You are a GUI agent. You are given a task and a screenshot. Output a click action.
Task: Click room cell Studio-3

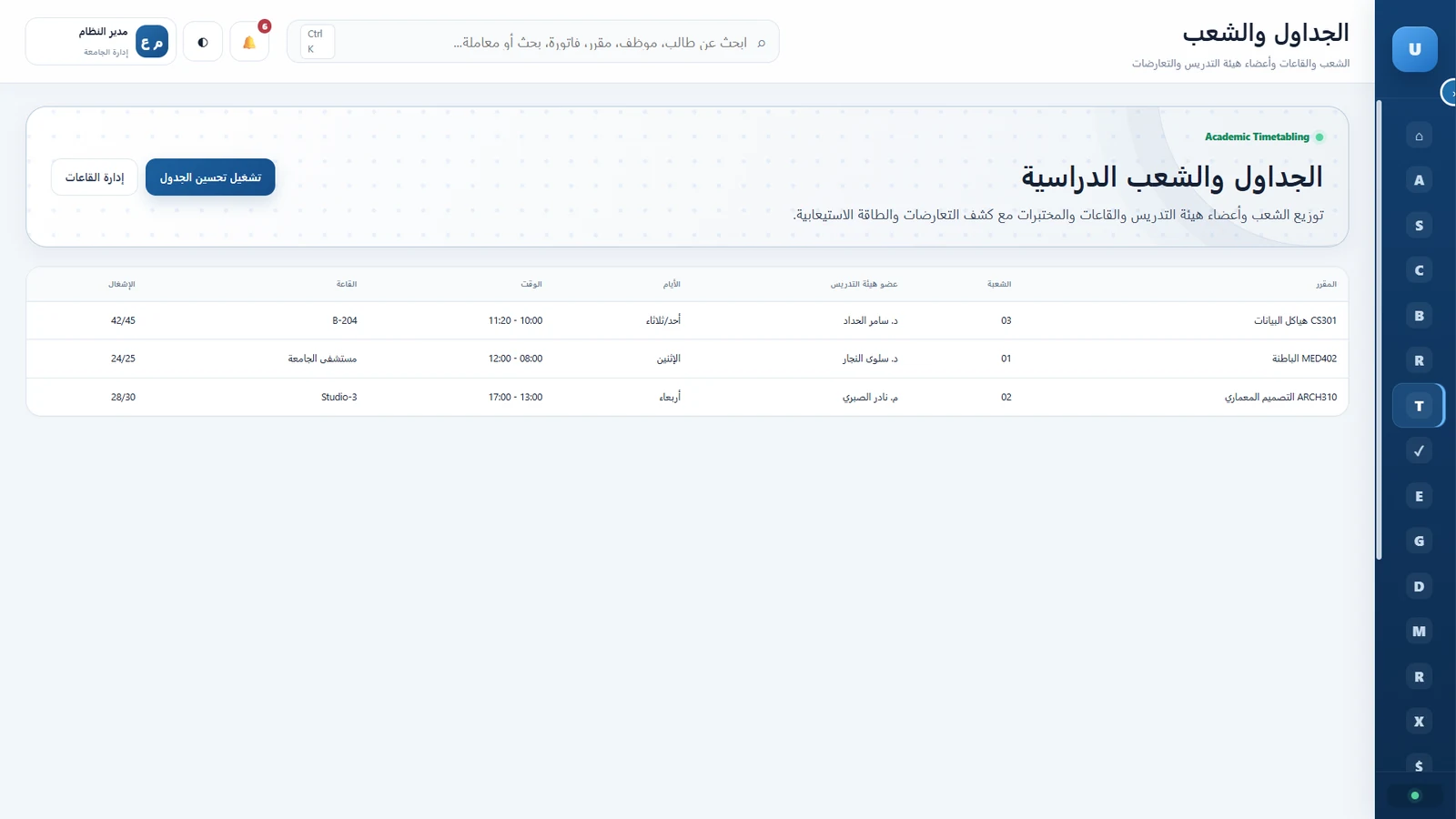tap(339, 397)
